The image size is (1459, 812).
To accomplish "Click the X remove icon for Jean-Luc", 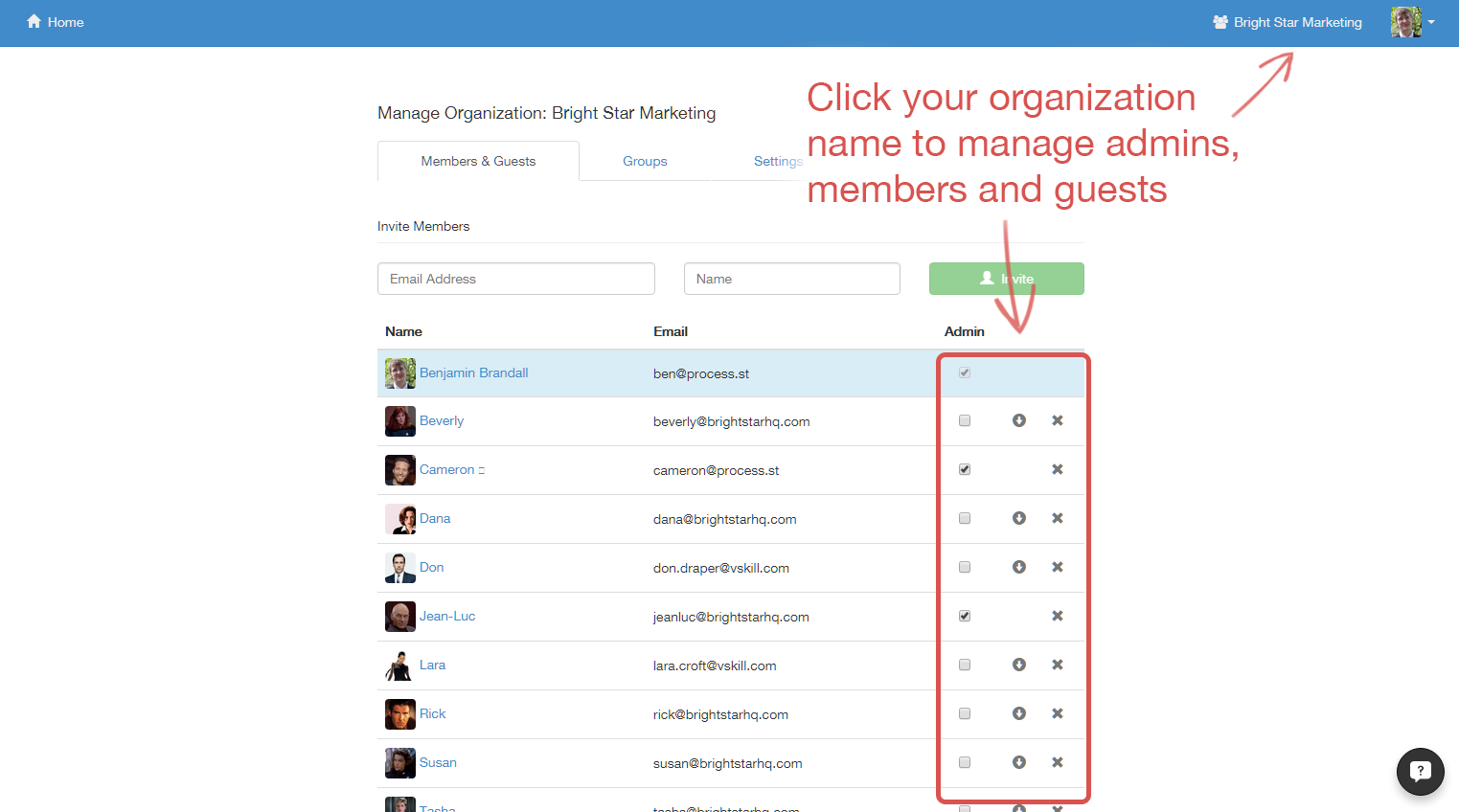I will [1058, 616].
